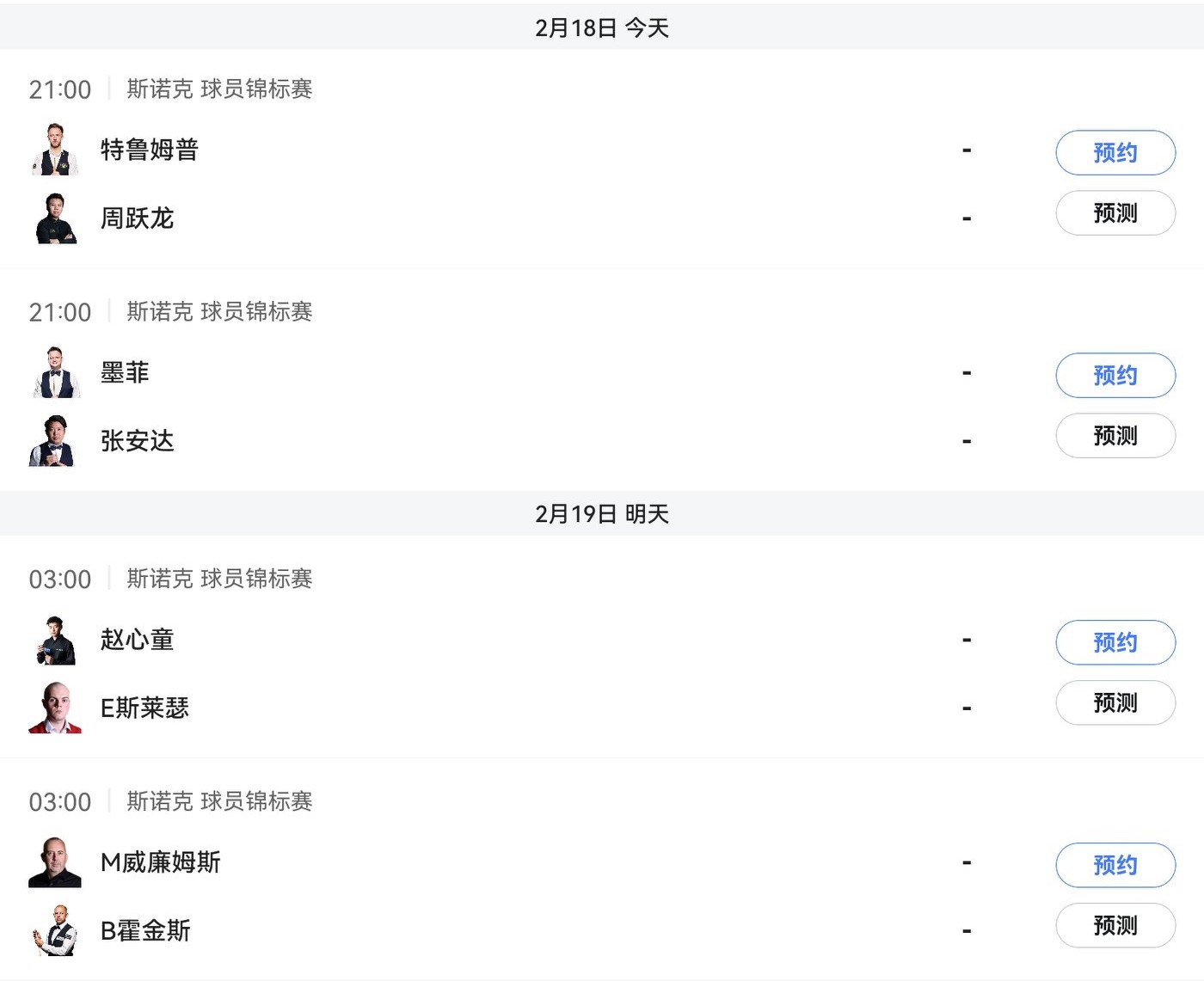Image resolution: width=1204 pixels, height=981 pixels.
Task: Click player name 赵心童
Action: click(x=138, y=640)
